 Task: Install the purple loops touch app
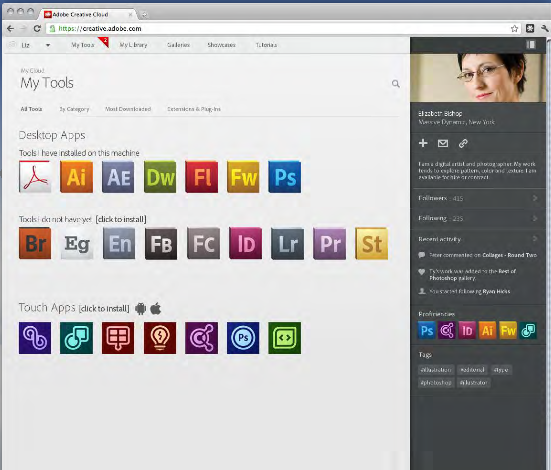click(x=35, y=338)
